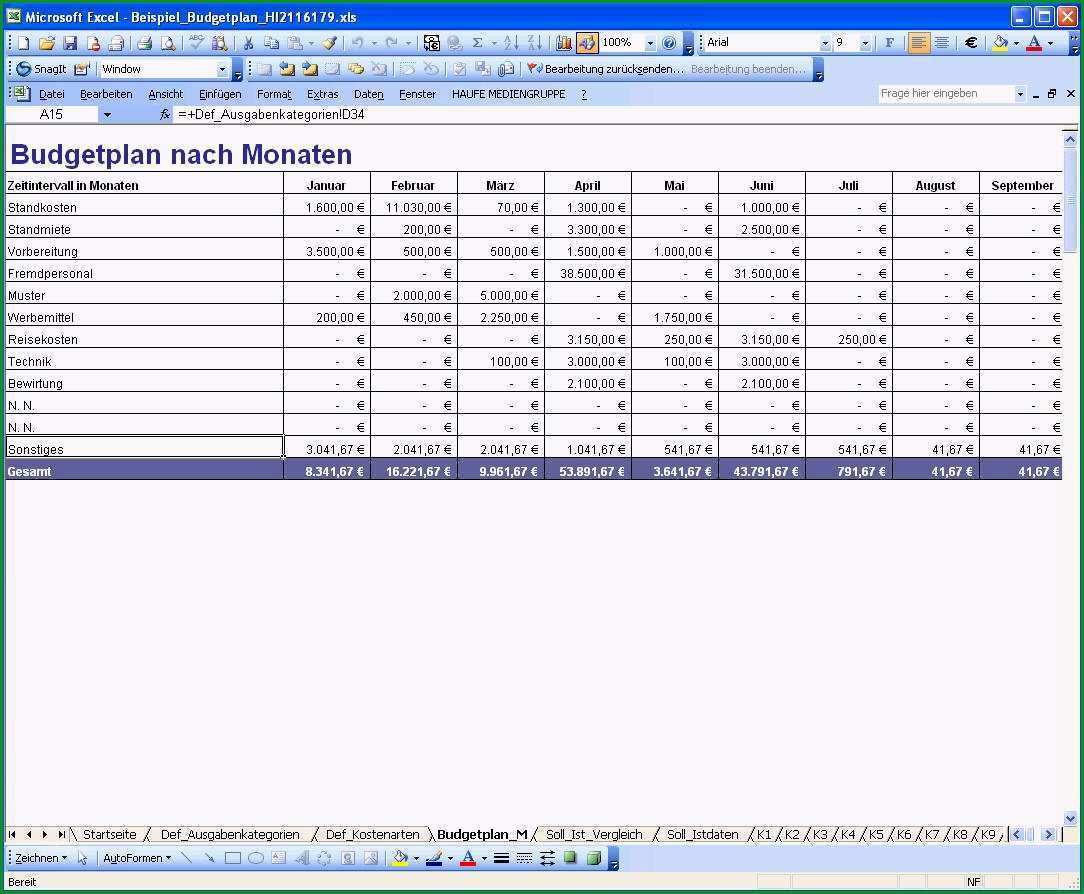This screenshot has width=1084, height=894.
Task: Open the 3D style options
Action: 593,858
